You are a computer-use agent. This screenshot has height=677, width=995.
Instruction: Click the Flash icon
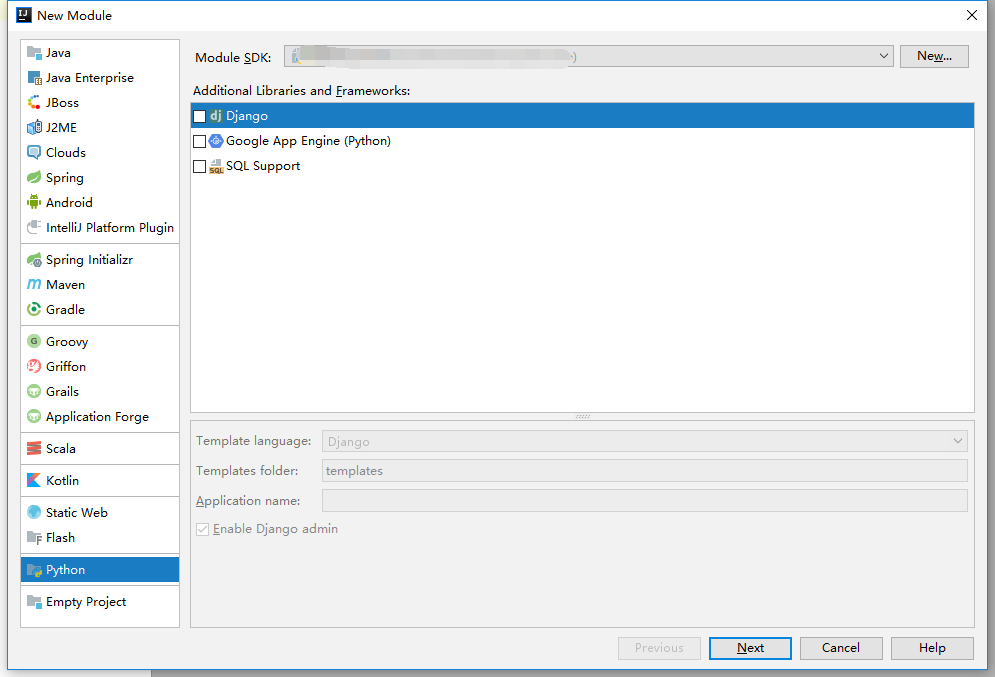34,537
